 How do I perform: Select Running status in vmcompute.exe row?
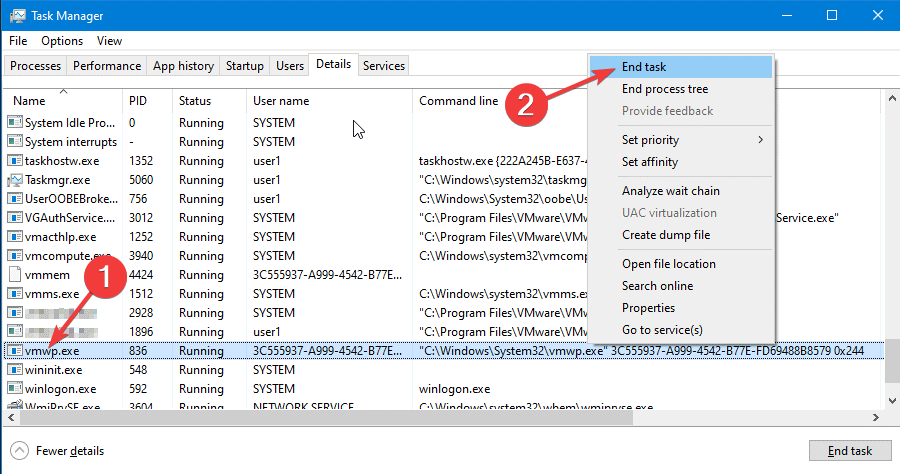[201, 255]
